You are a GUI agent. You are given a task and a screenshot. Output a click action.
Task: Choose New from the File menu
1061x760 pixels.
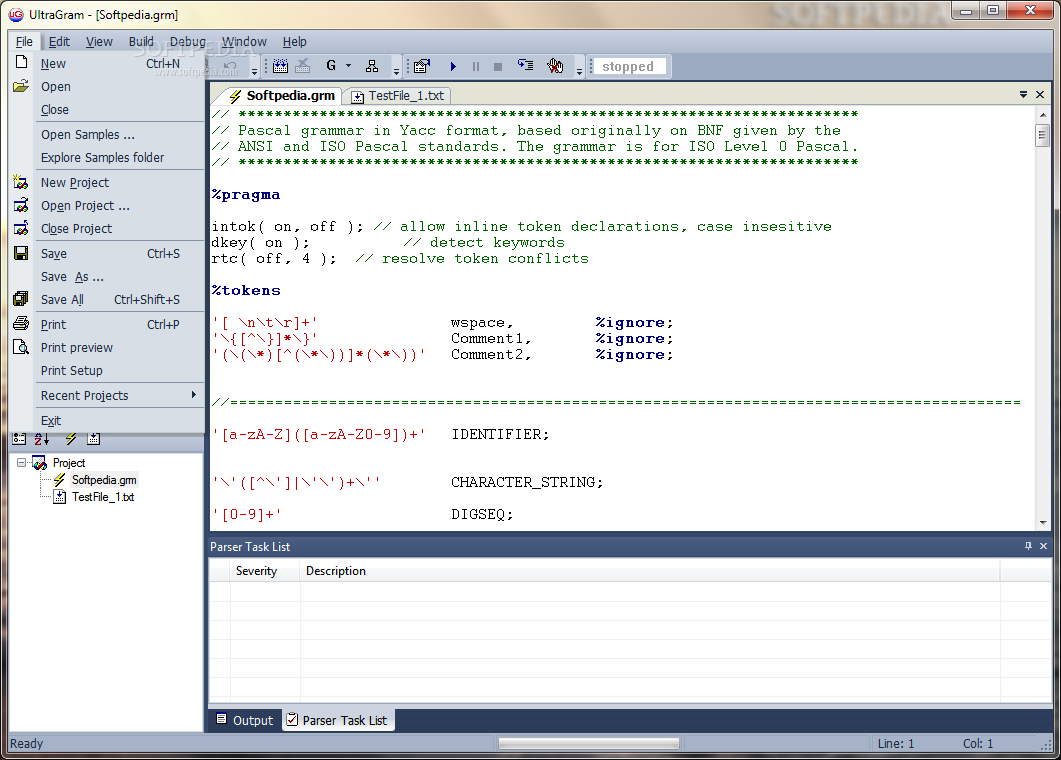(x=108, y=64)
